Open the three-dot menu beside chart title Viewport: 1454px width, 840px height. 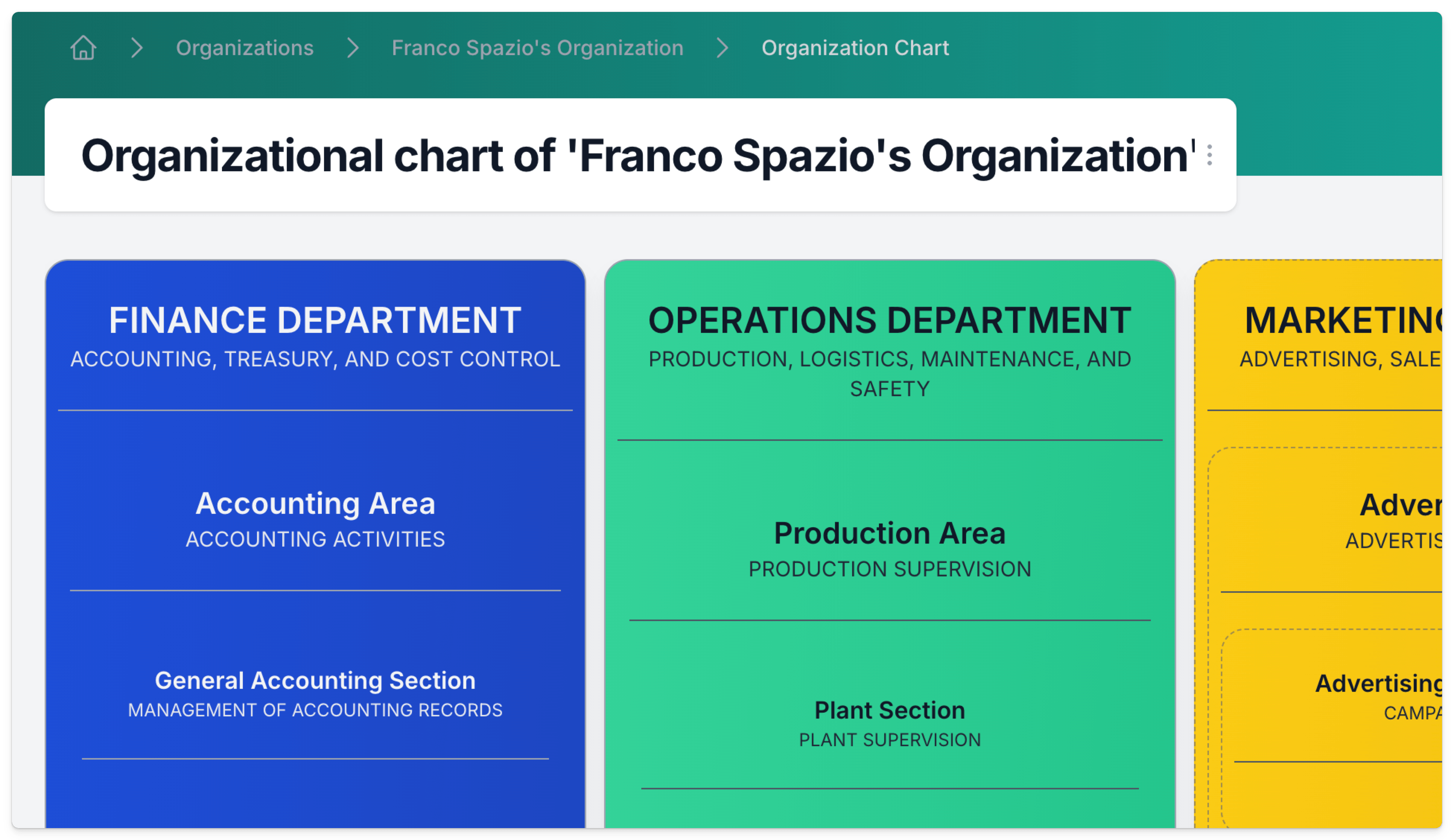[x=1209, y=156]
